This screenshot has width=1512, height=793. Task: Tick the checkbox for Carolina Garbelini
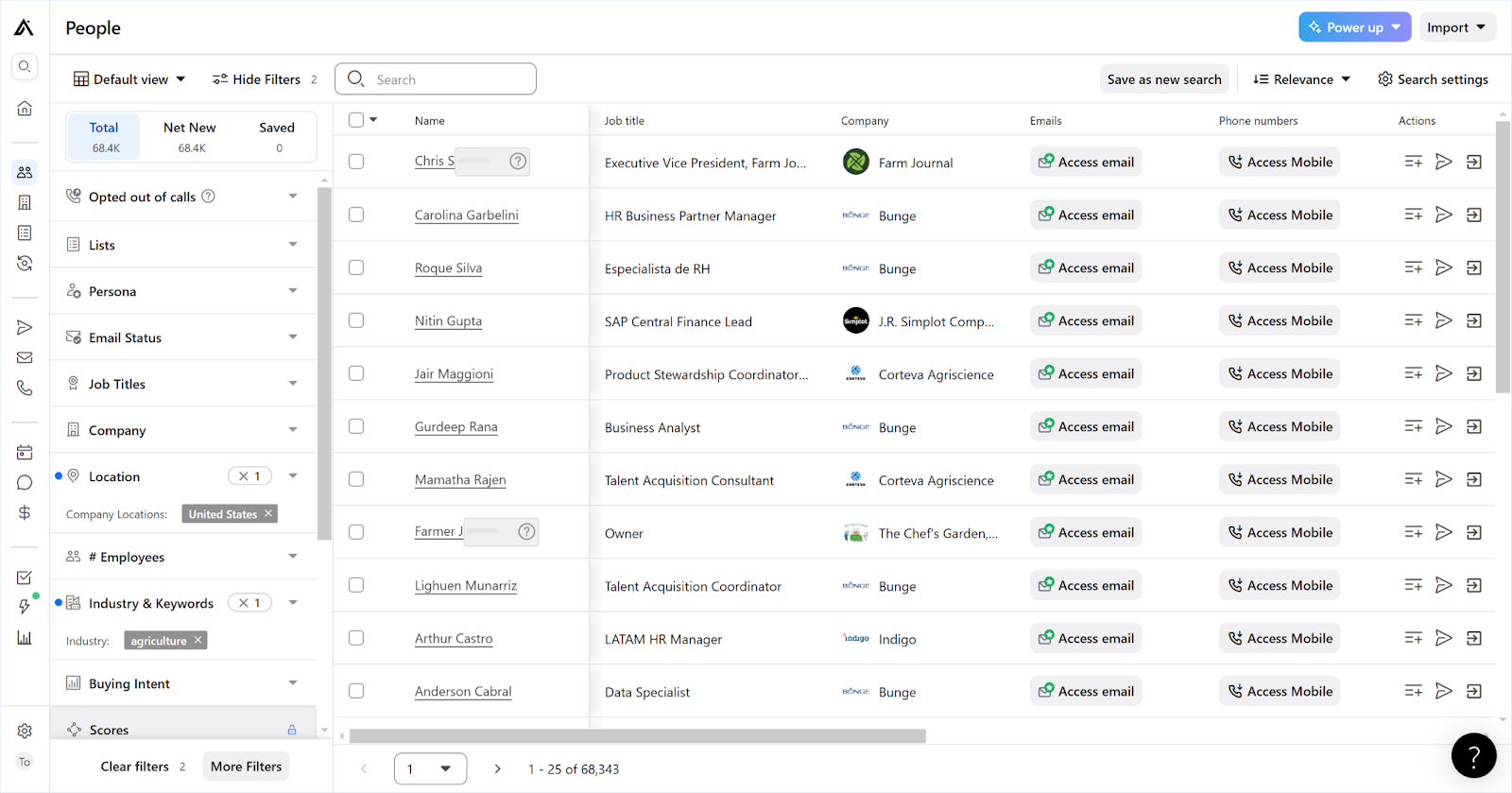pos(356,215)
